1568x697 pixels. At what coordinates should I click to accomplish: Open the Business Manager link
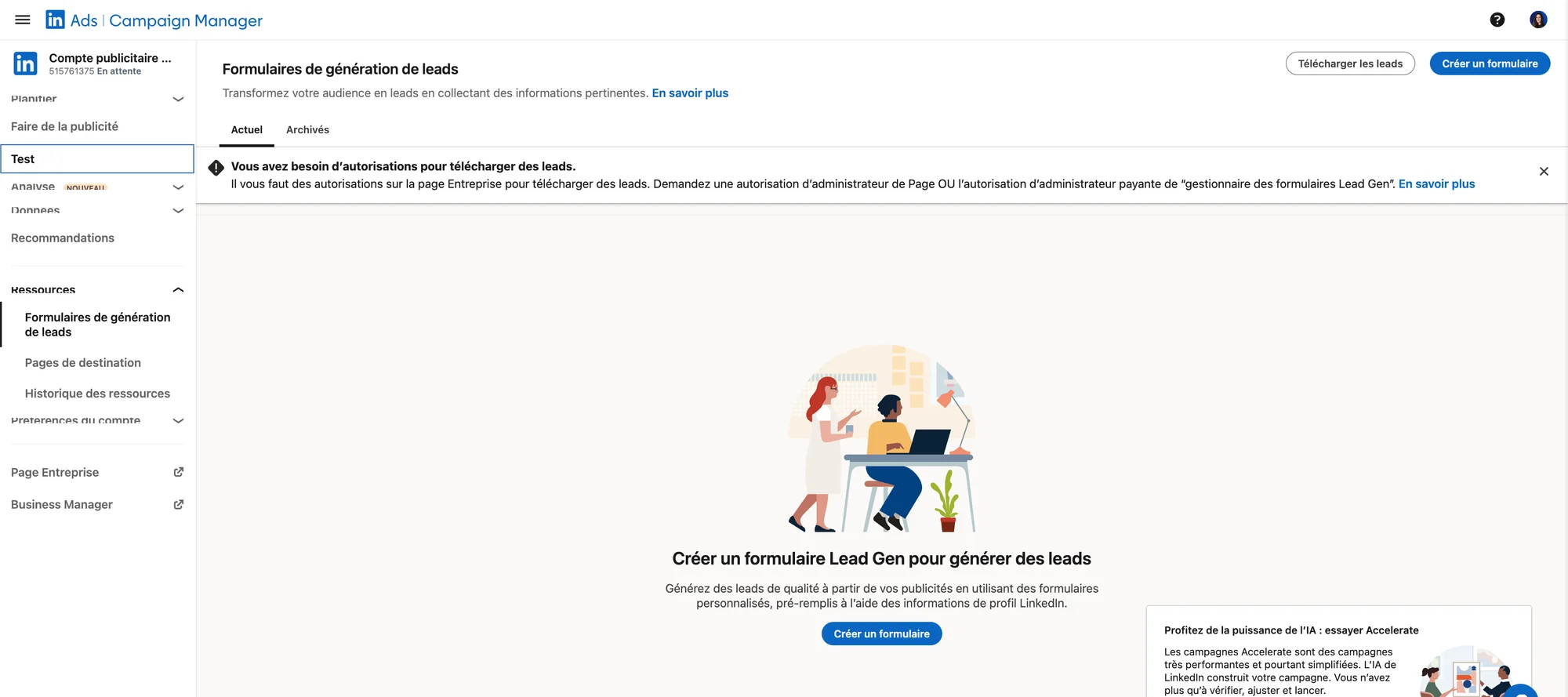[62, 504]
